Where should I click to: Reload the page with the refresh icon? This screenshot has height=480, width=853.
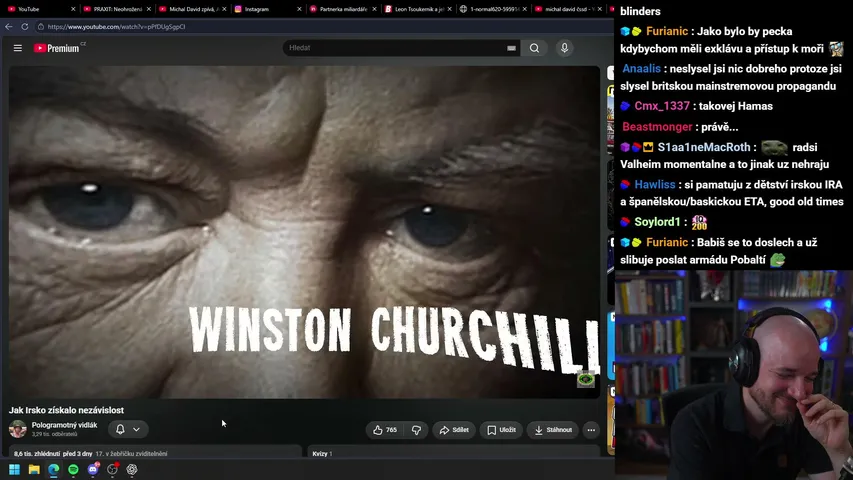pyautogui.click(x=24, y=26)
